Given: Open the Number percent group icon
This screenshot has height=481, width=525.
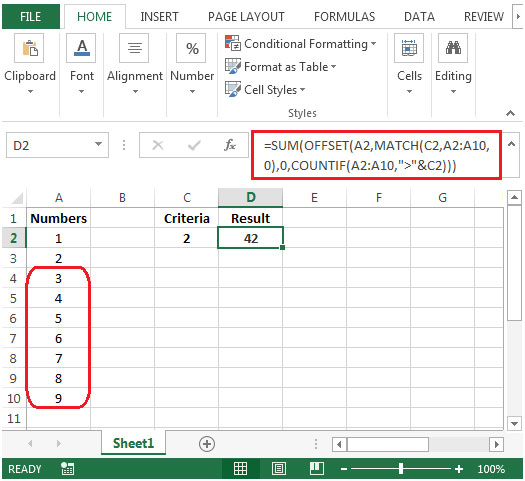Looking at the screenshot, I should click(192, 48).
